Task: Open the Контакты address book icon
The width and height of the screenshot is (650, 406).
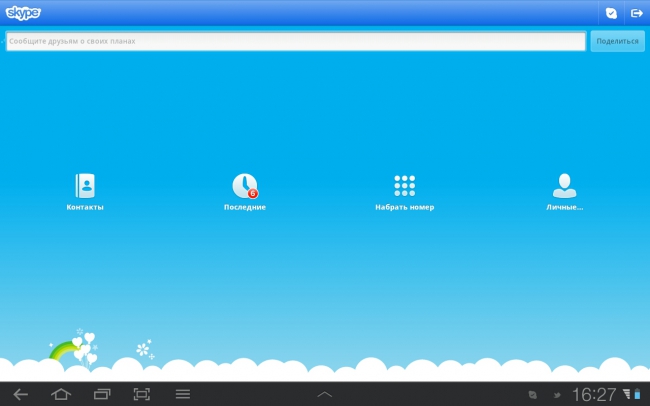Action: pos(85,185)
